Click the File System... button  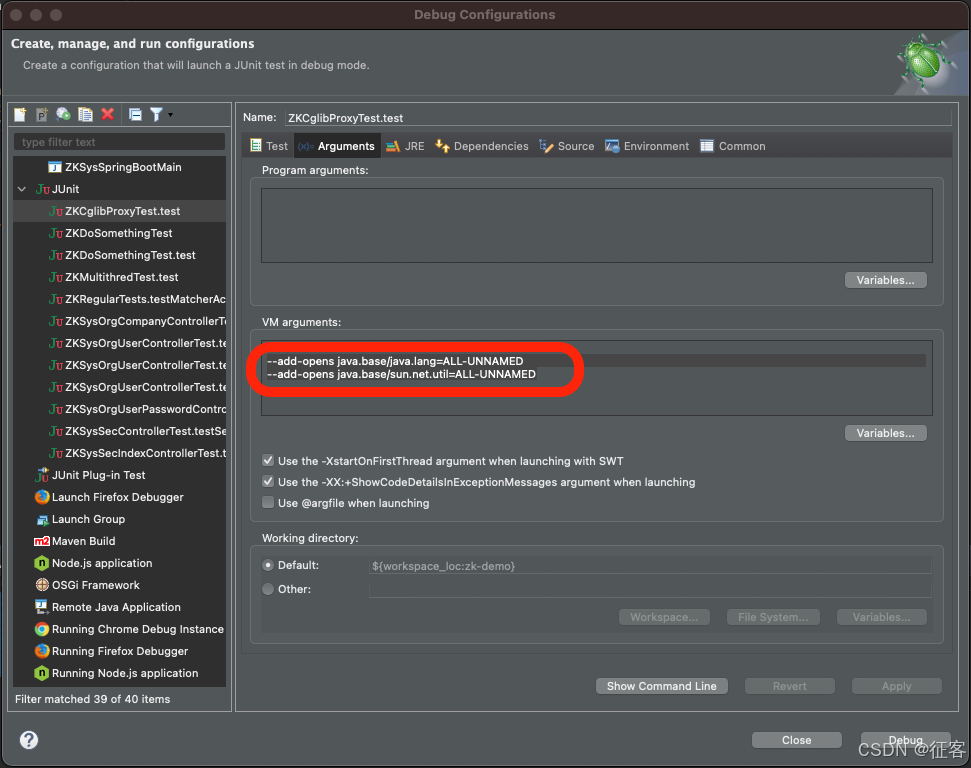[773, 617]
